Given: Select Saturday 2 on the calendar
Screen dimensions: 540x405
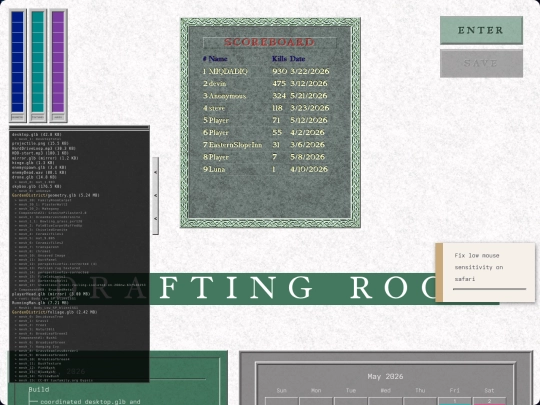Looking at the screenshot, I should coord(489,401).
